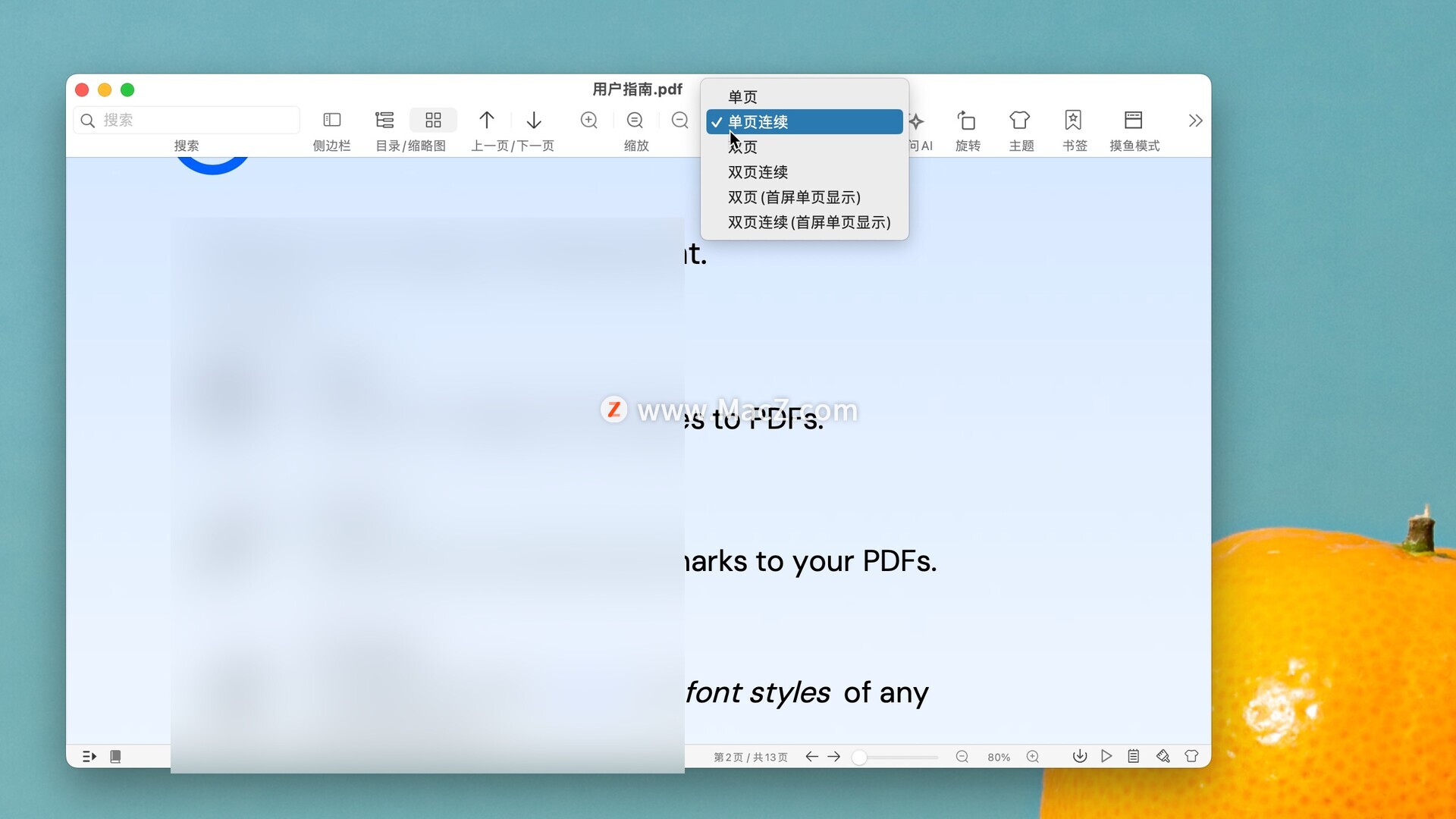
Task: Zoom in using toolbar magnifier plus
Action: tap(589, 120)
